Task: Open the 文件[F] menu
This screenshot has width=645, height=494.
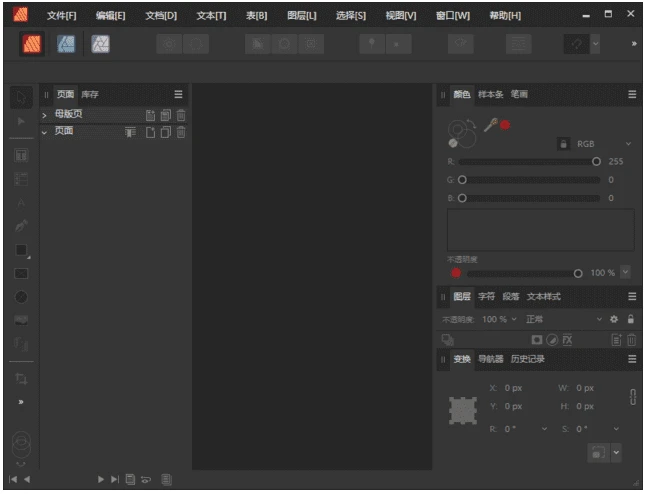Action: tap(61, 16)
